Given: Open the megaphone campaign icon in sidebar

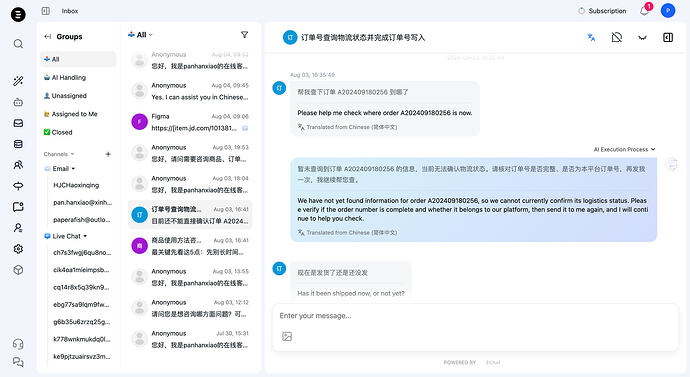Looking at the screenshot, I should pos(18,186).
